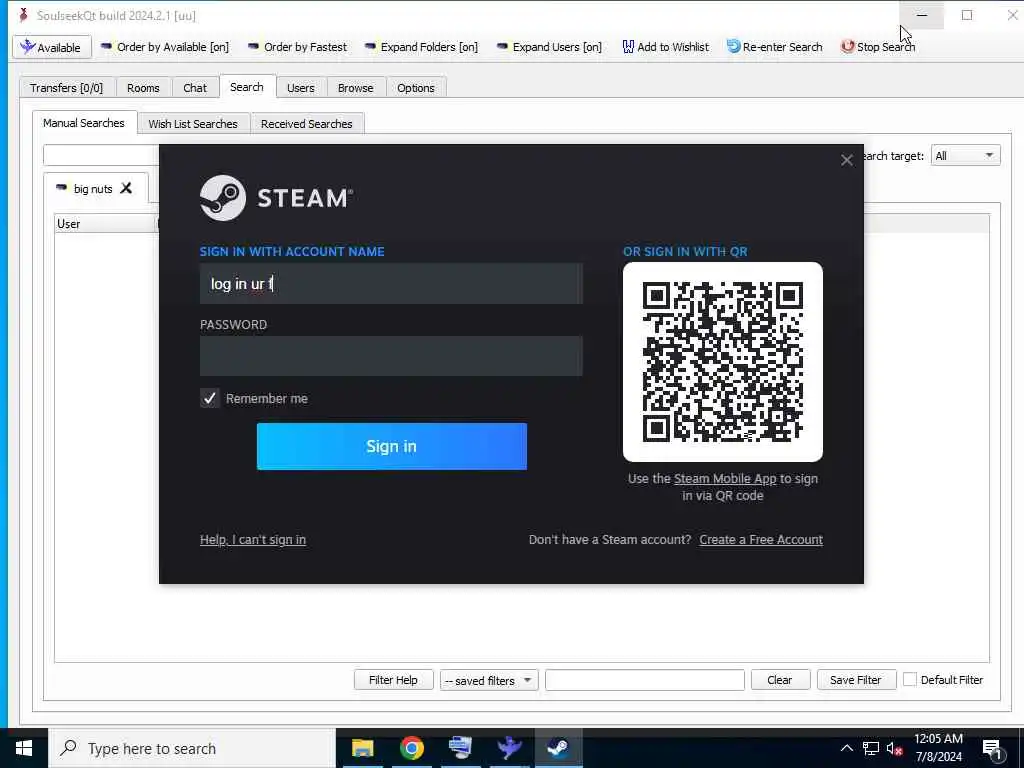This screenshot has height=768, width=1024.
Task: Toggle Order by Fastest option
Action: click(x=298, y=47)
